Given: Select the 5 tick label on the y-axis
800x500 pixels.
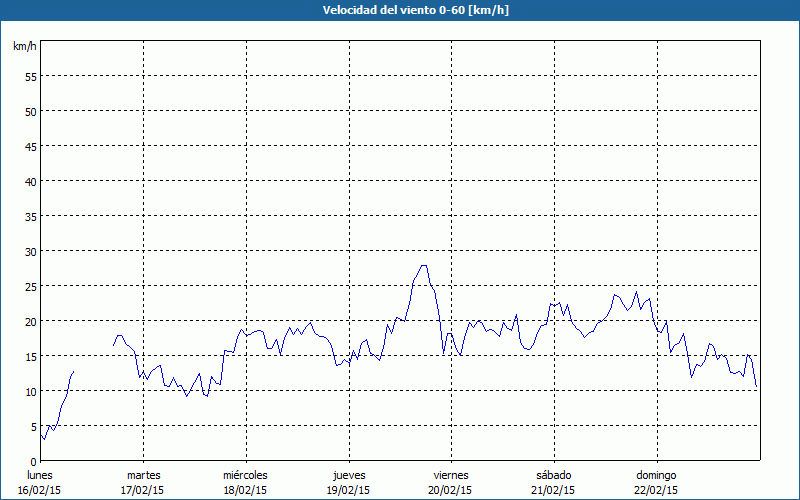Looking at the screenshot, I should point(33,426).
